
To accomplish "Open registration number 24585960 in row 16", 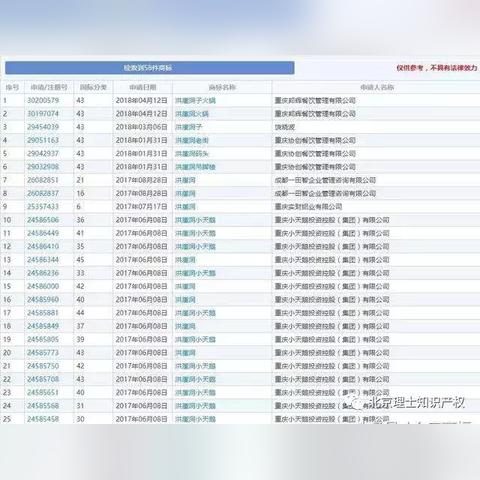I will (43, 300).
